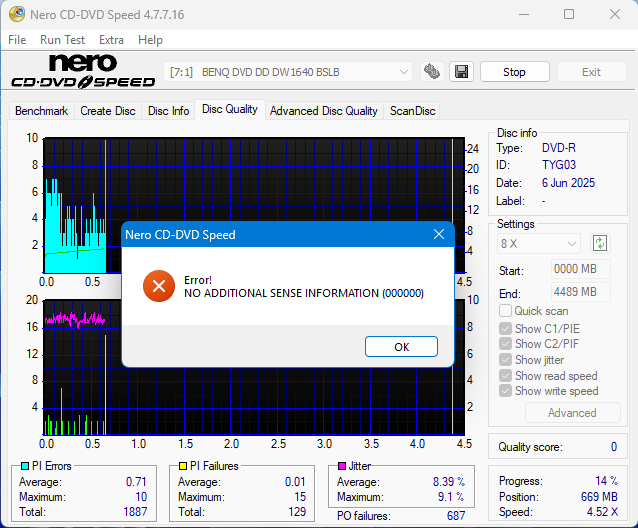
Task: Switch to the Benchmark tab
Action: click(42, 111)
